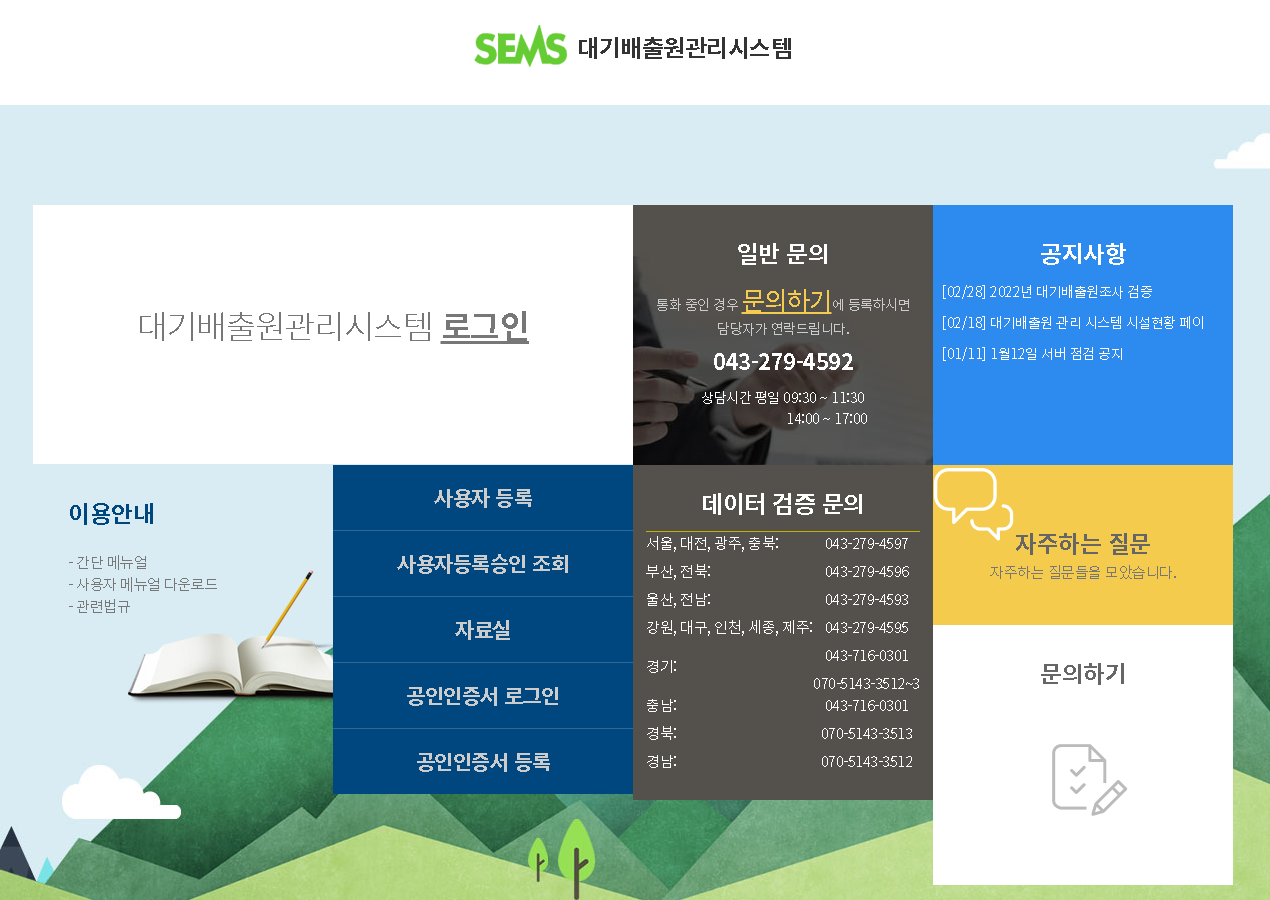Click the 공지사항 heading
Viewport: 1270px width, 900px height.
coord(1082,254)
